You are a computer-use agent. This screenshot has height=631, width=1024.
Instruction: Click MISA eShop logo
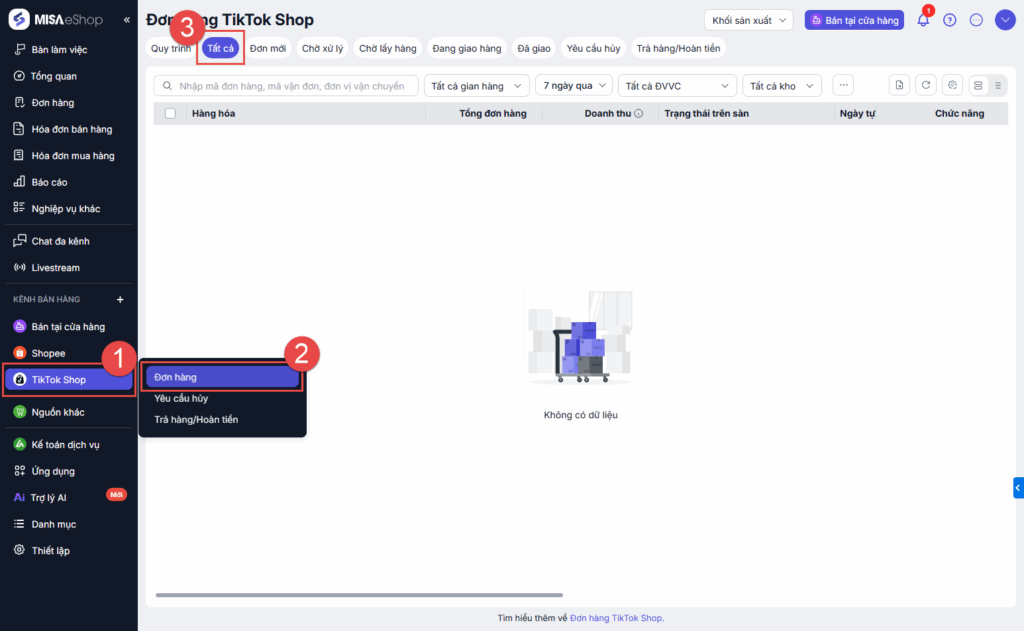tap(56, 20)
